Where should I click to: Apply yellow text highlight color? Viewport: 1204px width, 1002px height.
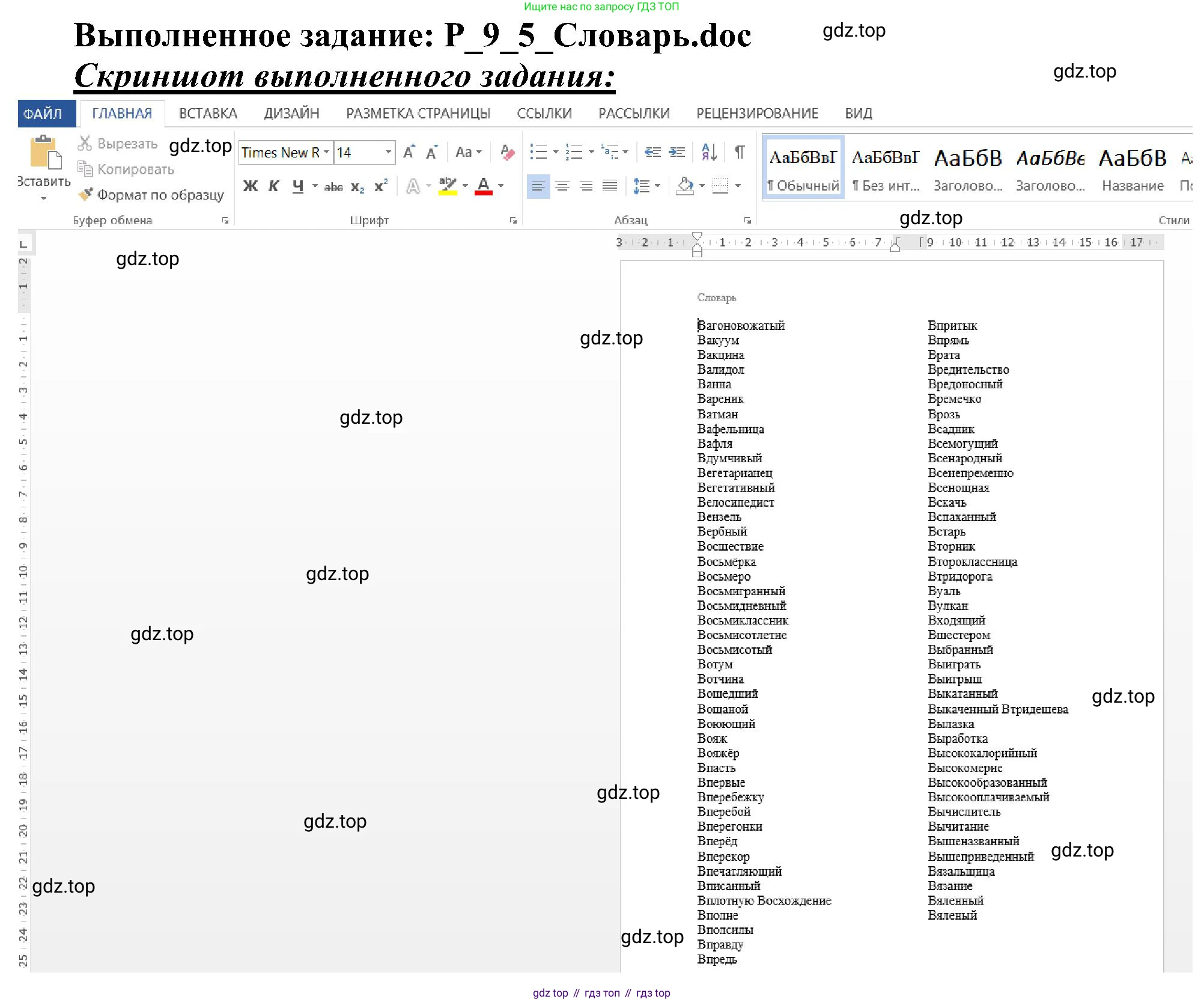click(x=448, y=186)
